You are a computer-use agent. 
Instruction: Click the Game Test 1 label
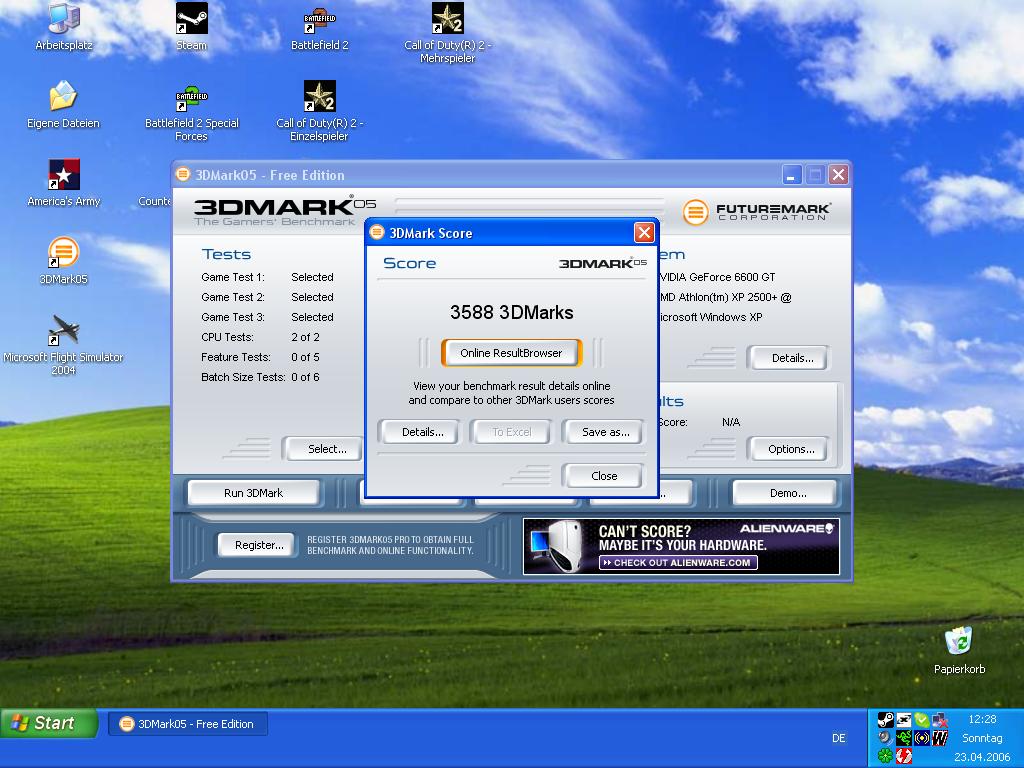pos(232,277)
